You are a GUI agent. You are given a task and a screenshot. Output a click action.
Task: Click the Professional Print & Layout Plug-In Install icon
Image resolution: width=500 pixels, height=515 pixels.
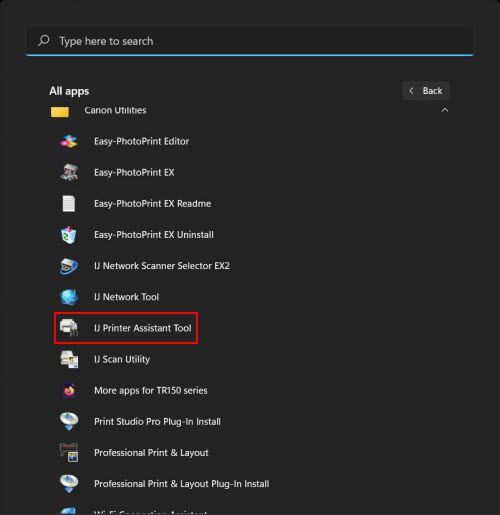pos(69,484)
